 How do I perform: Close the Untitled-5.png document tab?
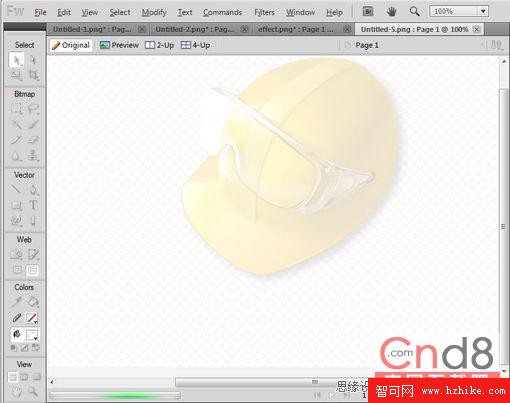477,29
